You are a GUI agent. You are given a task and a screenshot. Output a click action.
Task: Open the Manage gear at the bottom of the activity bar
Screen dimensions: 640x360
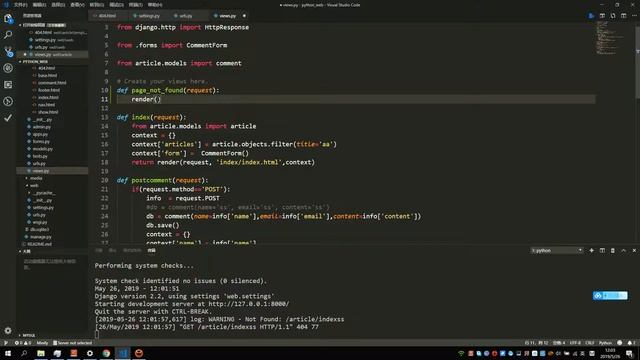pos(8,331)
